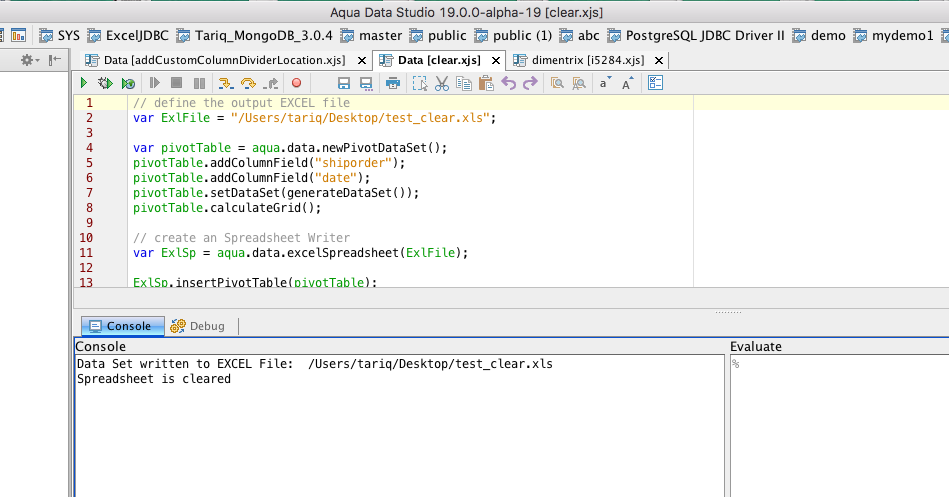The image size is (949, 497).
Task: Open the SYS server shortcut
Action: click(x=59, y=36)
